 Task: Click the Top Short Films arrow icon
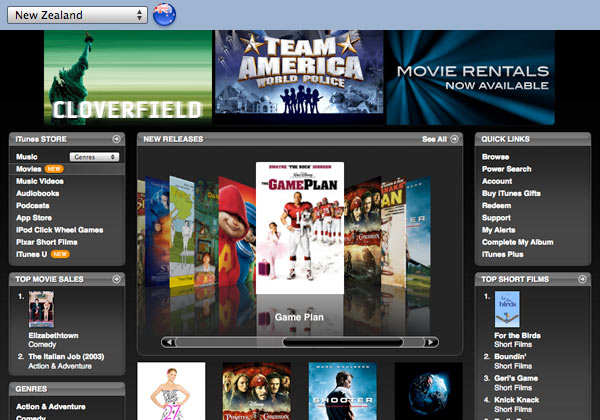(x=583, y=279)
